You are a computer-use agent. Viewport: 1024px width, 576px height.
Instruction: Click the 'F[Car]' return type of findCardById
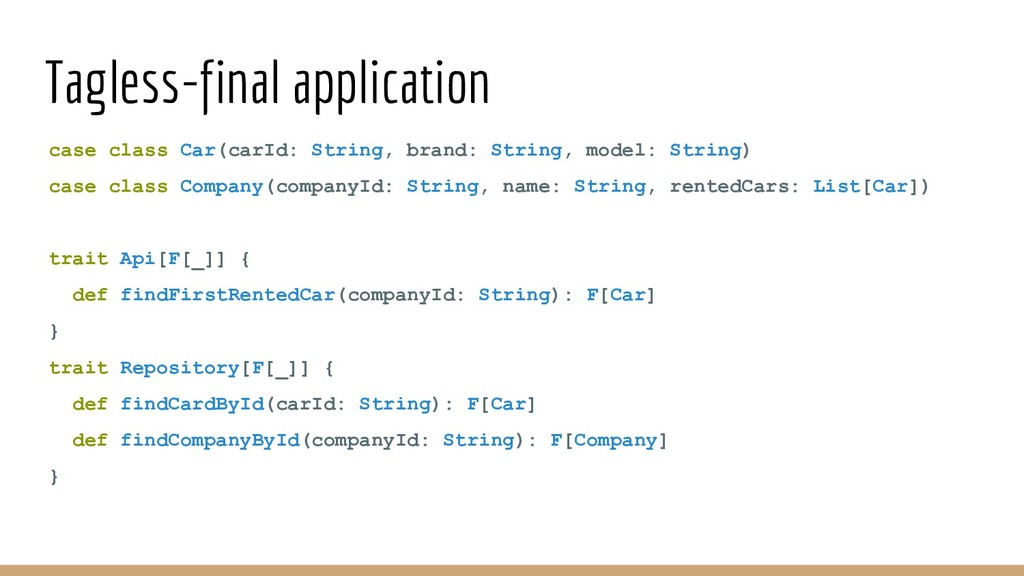[x=501, y=404]
